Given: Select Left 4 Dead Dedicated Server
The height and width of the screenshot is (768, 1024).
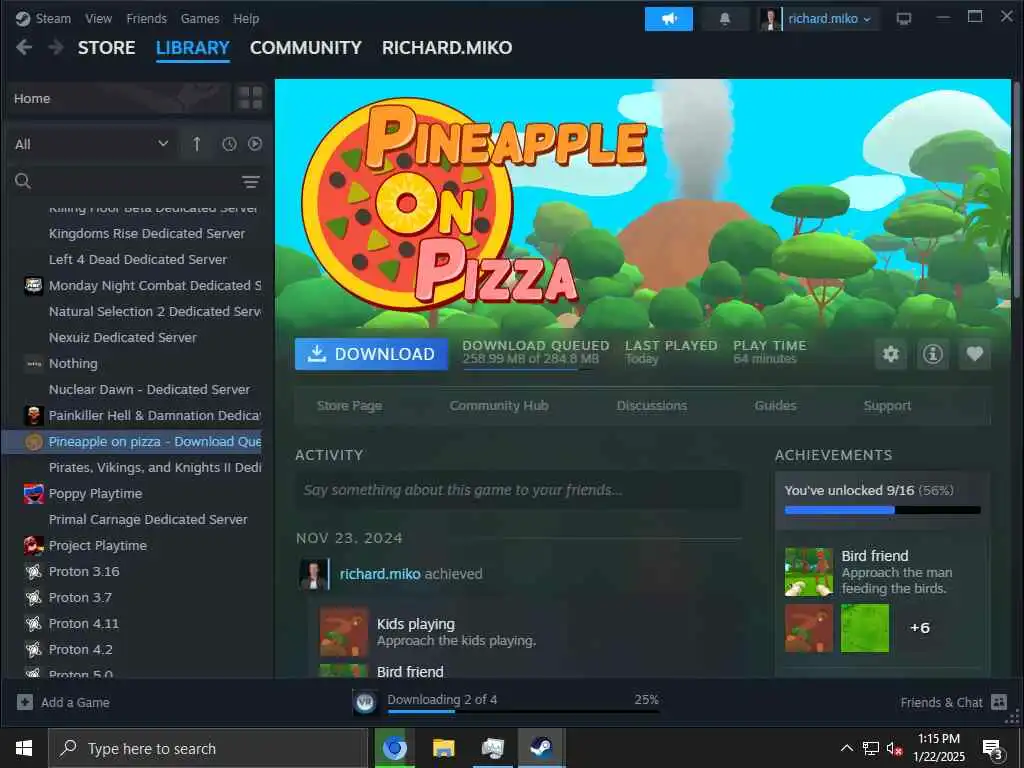Looking at the screenshot, I should coord(138,259).
